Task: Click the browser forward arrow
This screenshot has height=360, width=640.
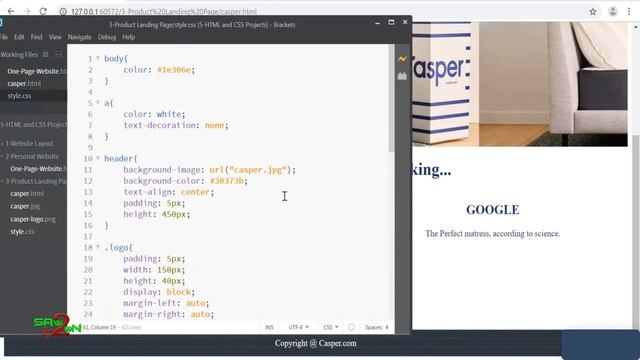Action: 27,11
